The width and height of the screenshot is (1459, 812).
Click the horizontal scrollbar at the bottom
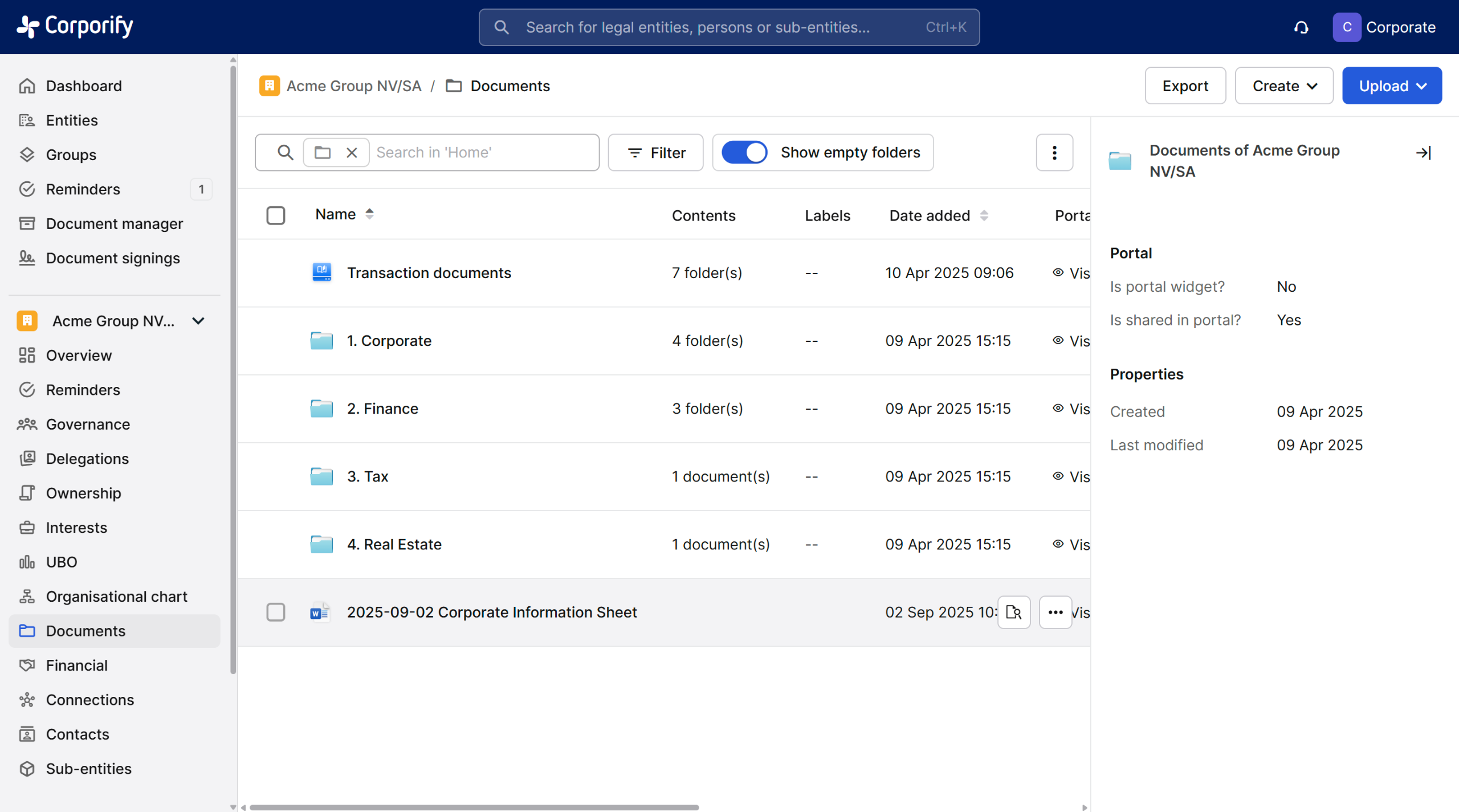coord(473,807)
